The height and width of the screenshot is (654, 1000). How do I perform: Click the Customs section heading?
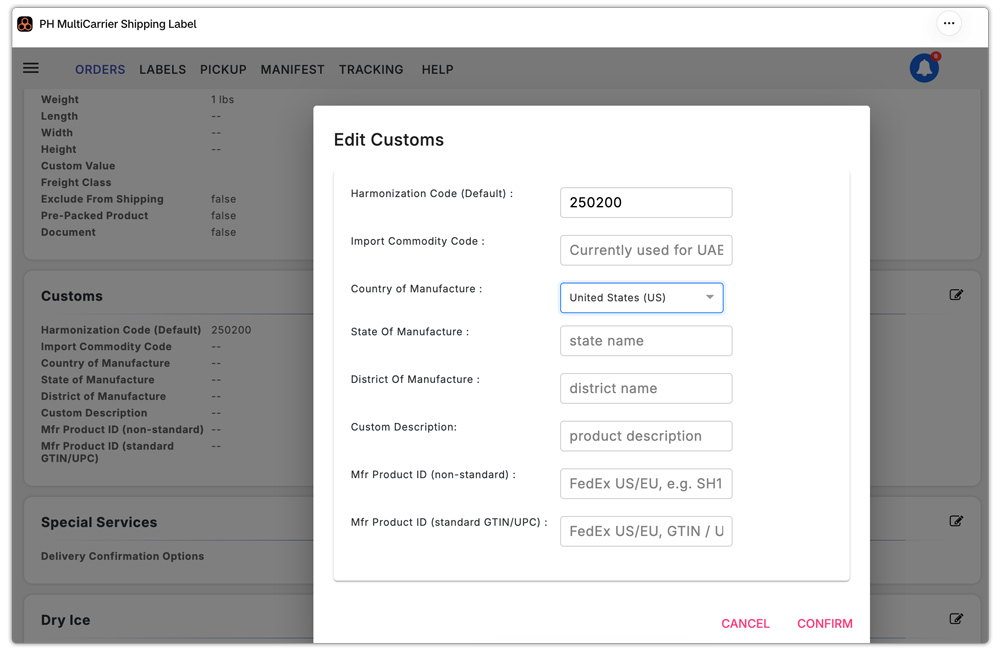point(71,296)
